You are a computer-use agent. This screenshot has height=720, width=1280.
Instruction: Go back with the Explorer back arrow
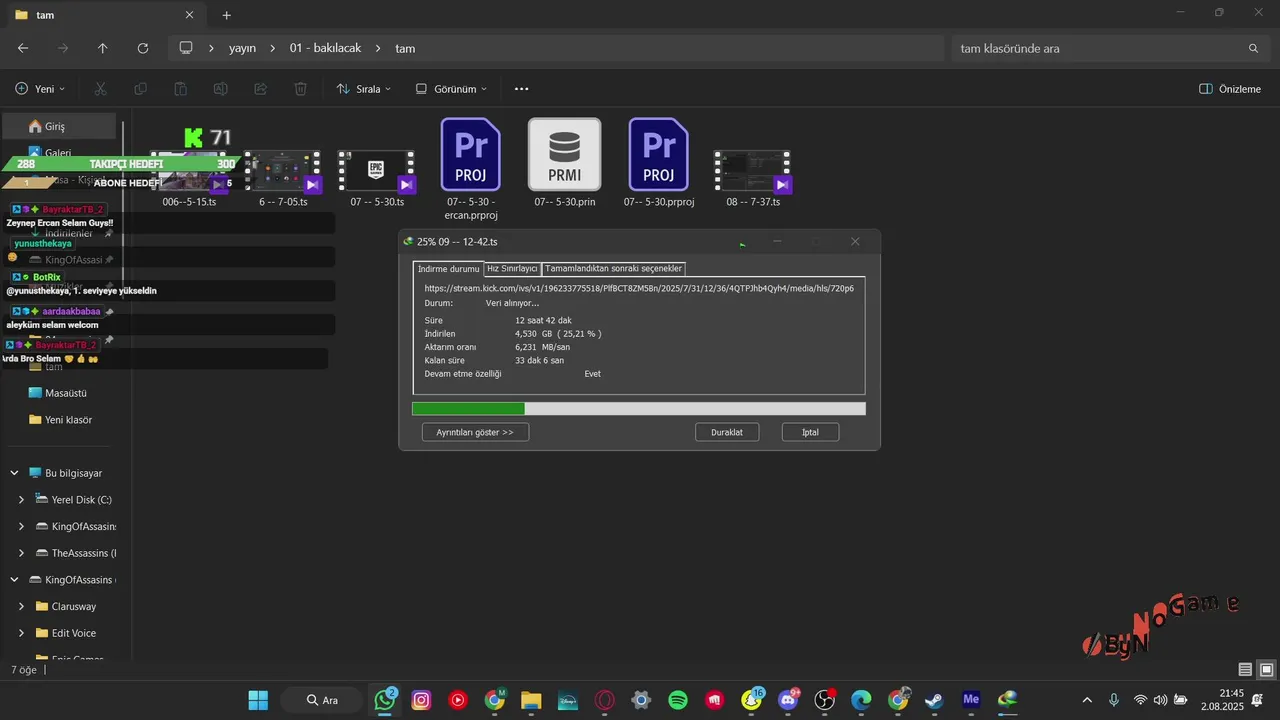(x=23, y=48)
